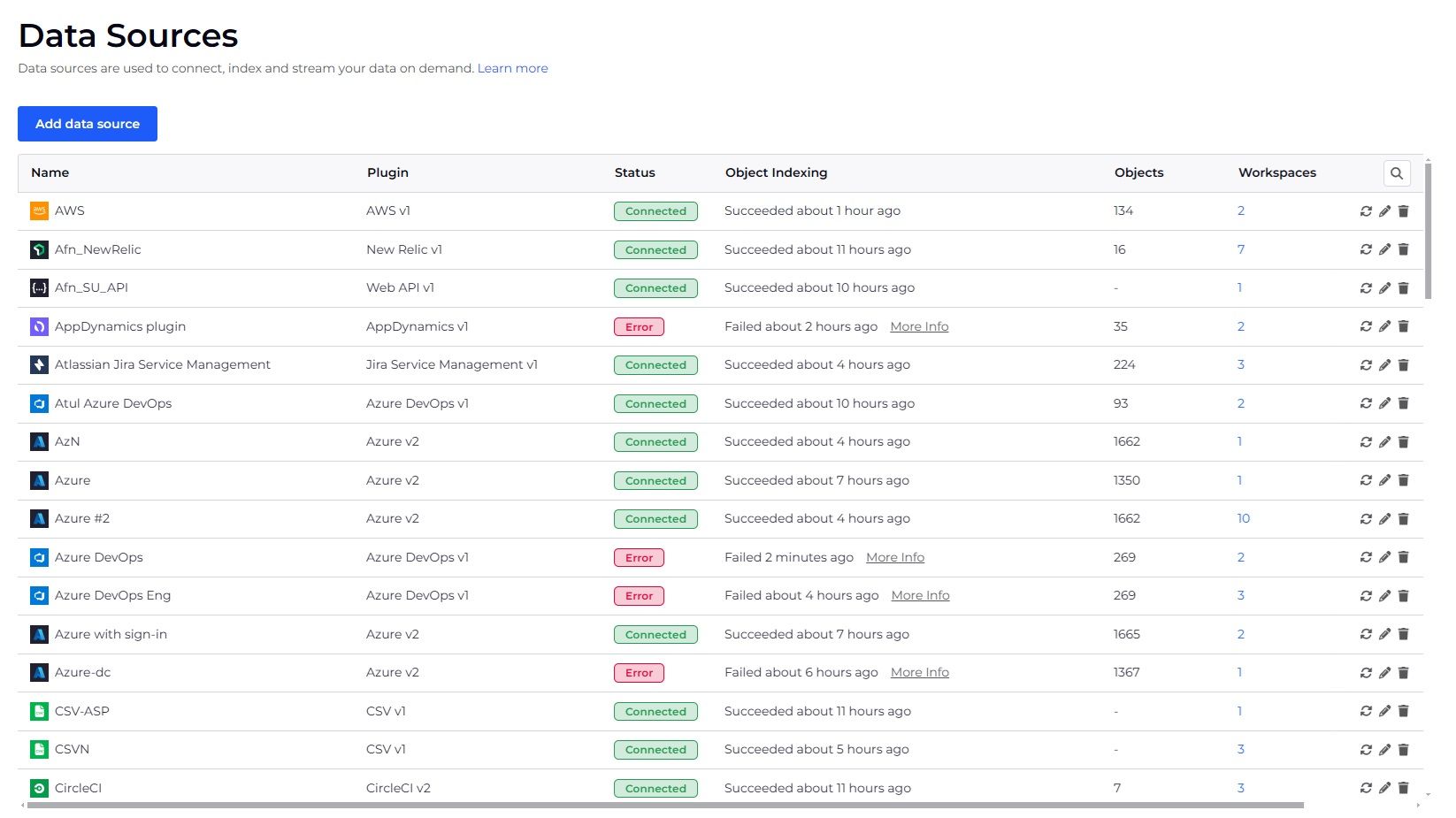This screenshot has height=818, width=1456.
Task: Sort by the Object Indexing column header
Action: click(x=776, y=172)
